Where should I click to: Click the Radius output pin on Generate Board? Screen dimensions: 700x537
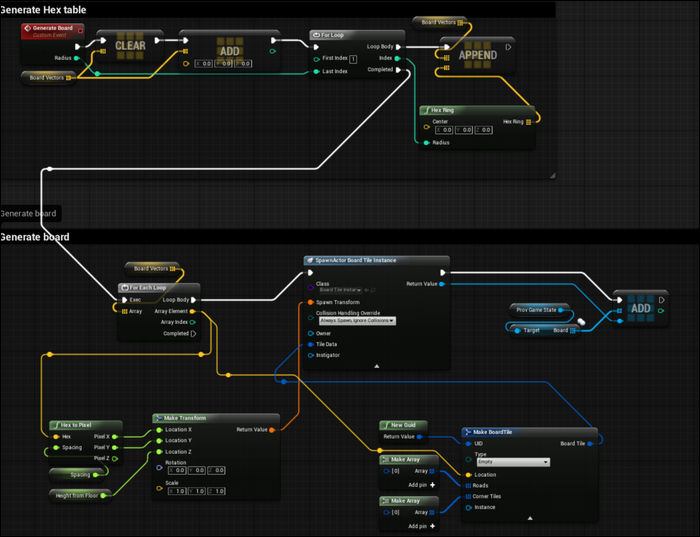(77, 58)
